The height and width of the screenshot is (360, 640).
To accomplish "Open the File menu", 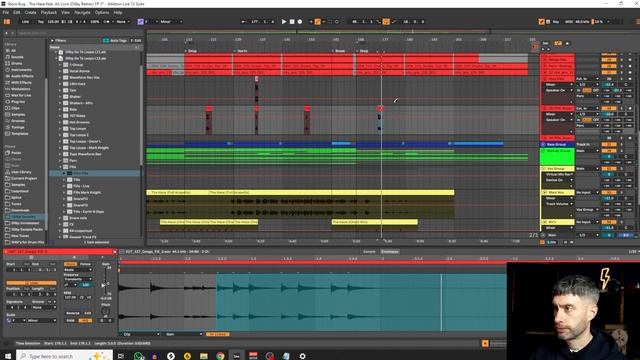I will [6, 13].
